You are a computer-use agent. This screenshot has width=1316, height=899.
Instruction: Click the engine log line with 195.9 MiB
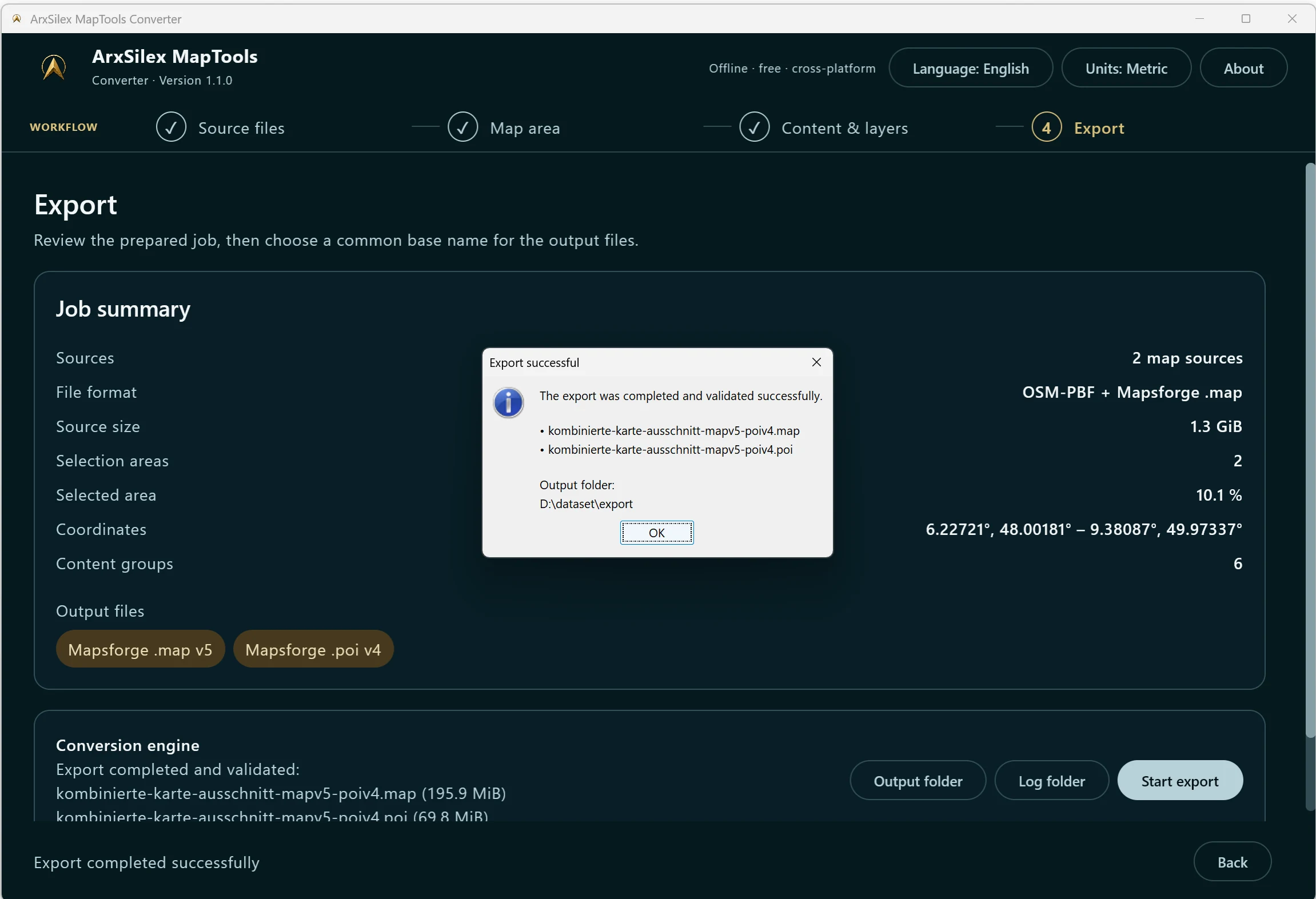(281, 793)
